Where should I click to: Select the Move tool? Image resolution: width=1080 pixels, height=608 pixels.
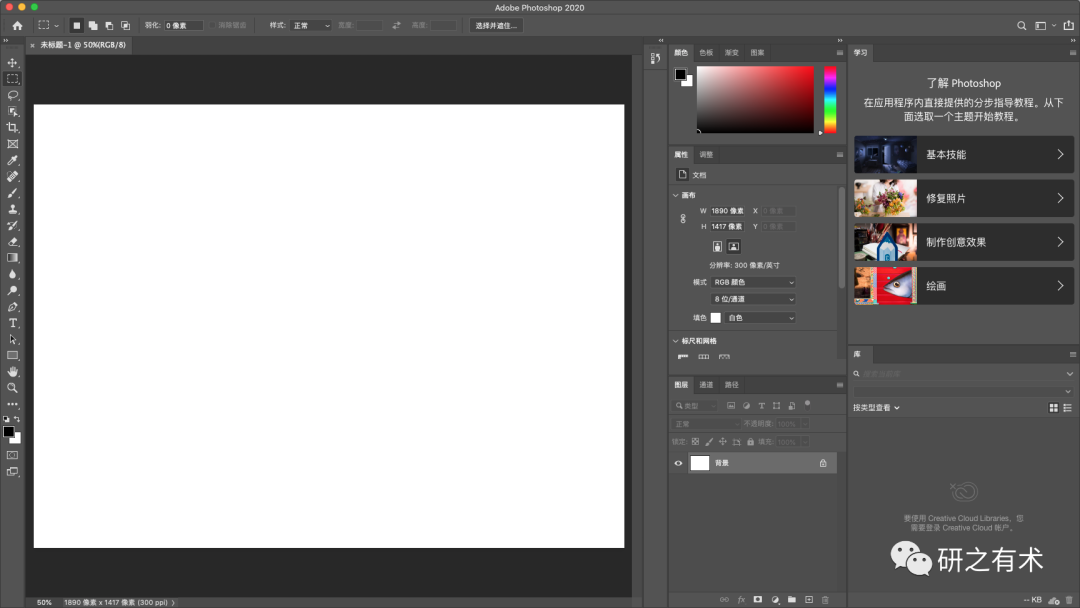click(12, 63)
